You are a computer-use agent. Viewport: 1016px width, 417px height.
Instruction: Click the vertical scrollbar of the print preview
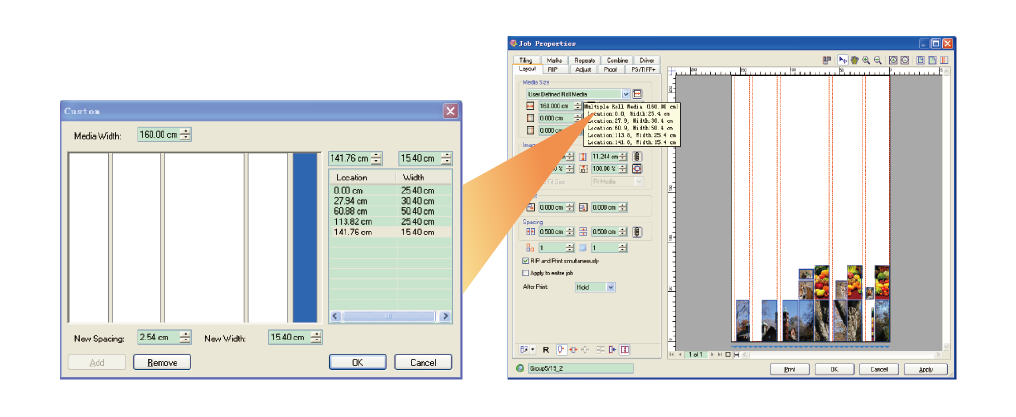(x=946, y=209)
